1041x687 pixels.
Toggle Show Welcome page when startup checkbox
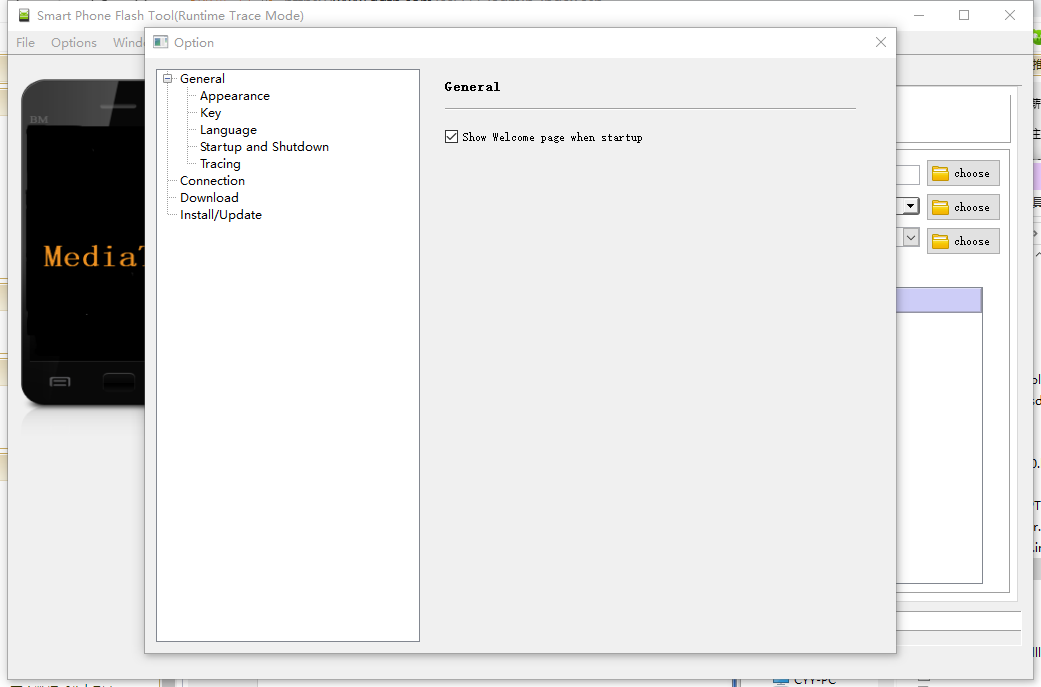451,137
